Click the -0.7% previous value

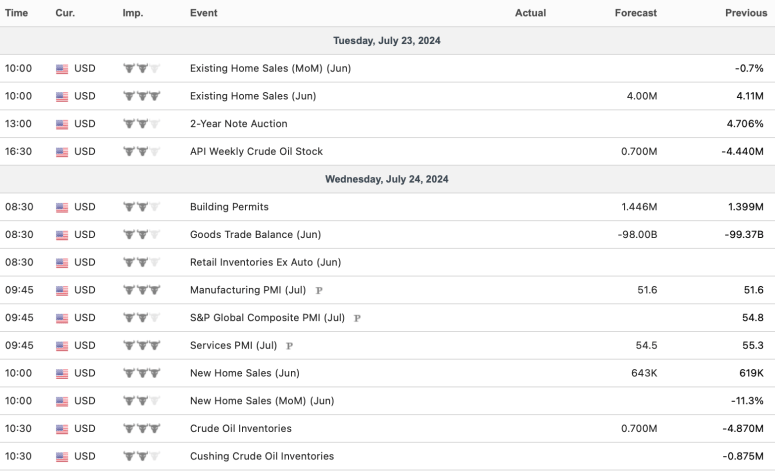[x=749, y=68]
